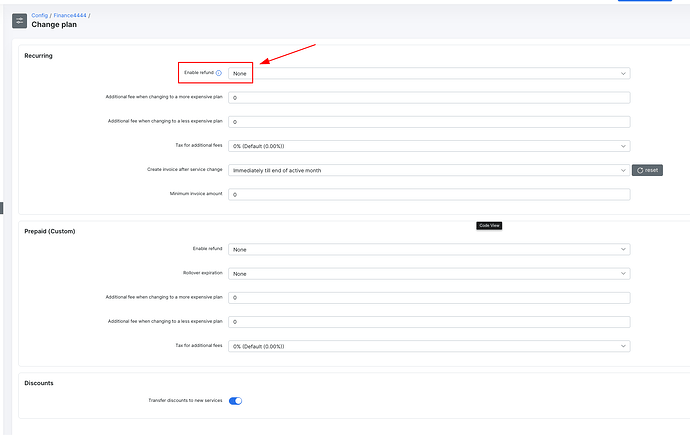The image size is (690, 435).
Task: Expand Prepaid Tax for additional fees dropdown
Action: (429, 346)
